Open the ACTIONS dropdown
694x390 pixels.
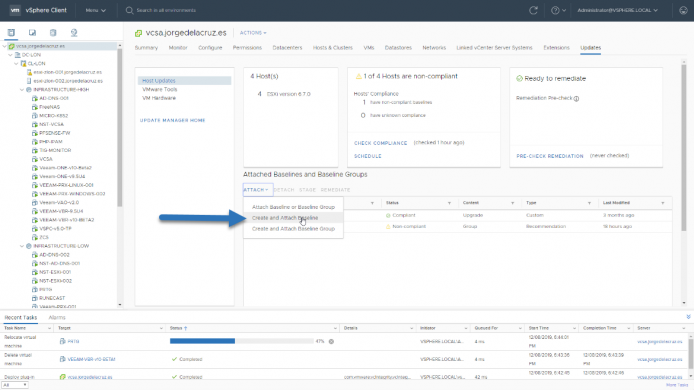pyautogui.click(x=253, y=33)
